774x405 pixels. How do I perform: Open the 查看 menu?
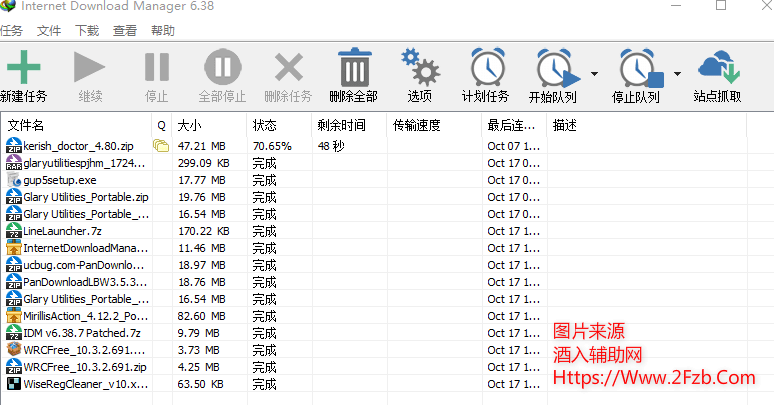click(125, 31)
